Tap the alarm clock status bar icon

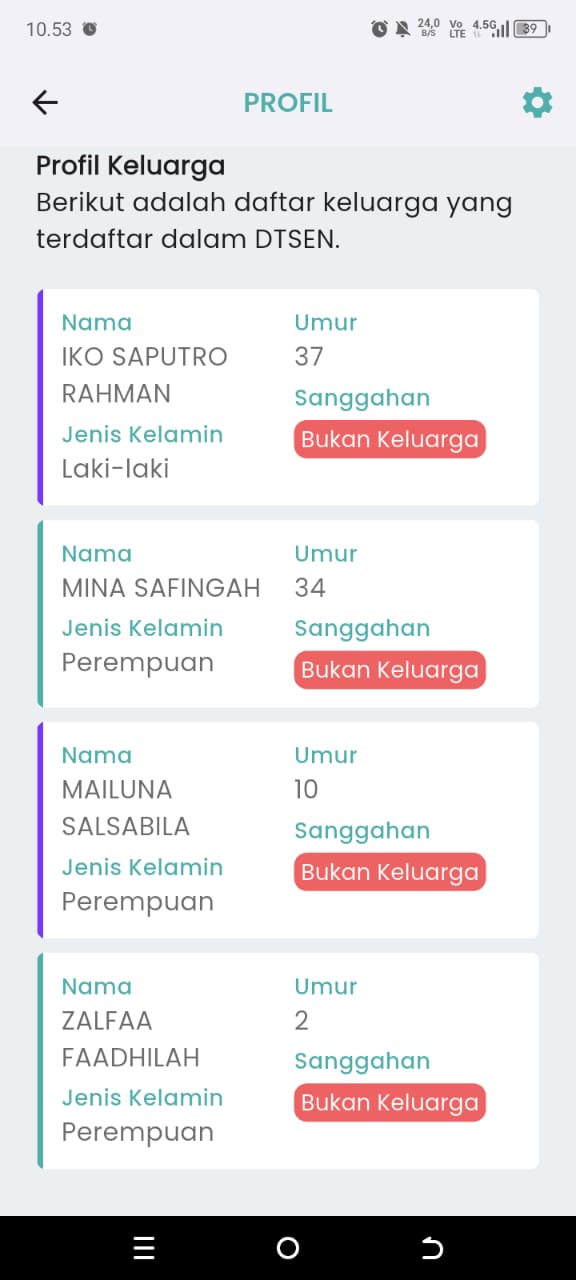coord(377,29)
